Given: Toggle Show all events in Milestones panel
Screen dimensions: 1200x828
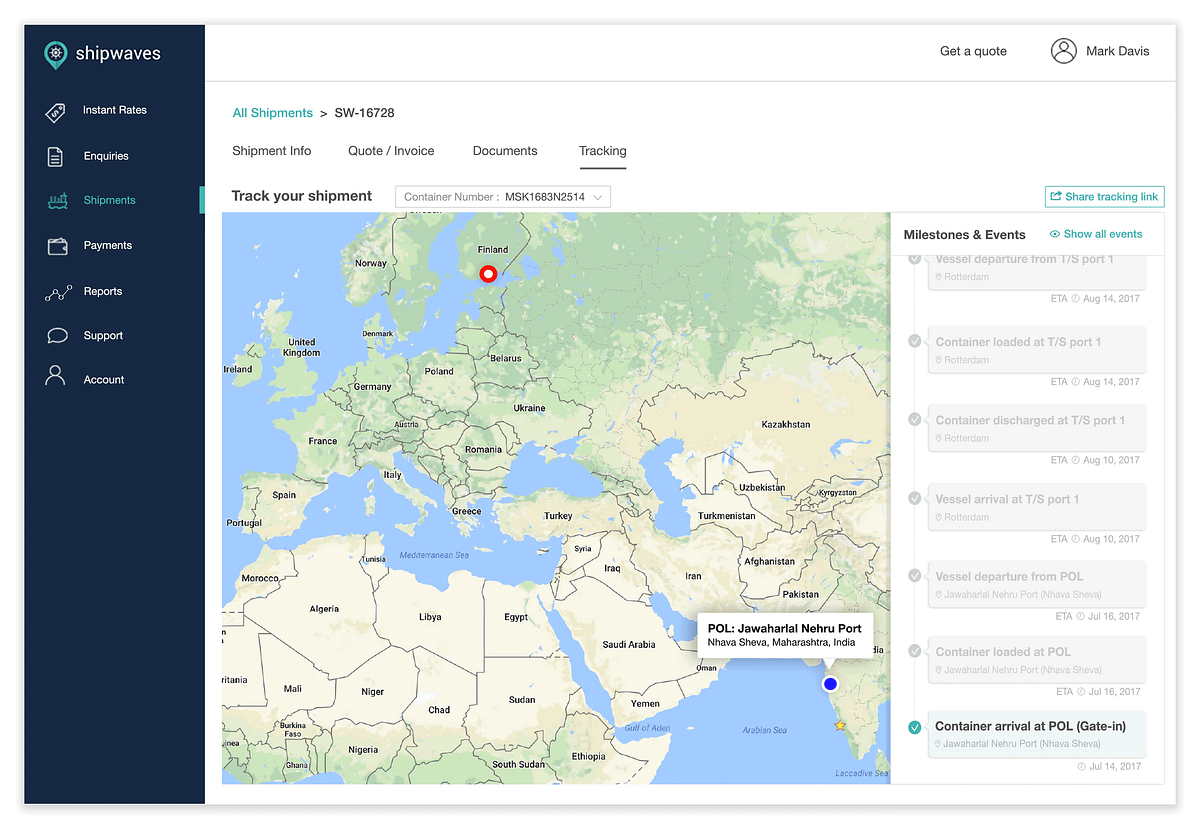Looking at the screenshot, I should (1095, 233).
